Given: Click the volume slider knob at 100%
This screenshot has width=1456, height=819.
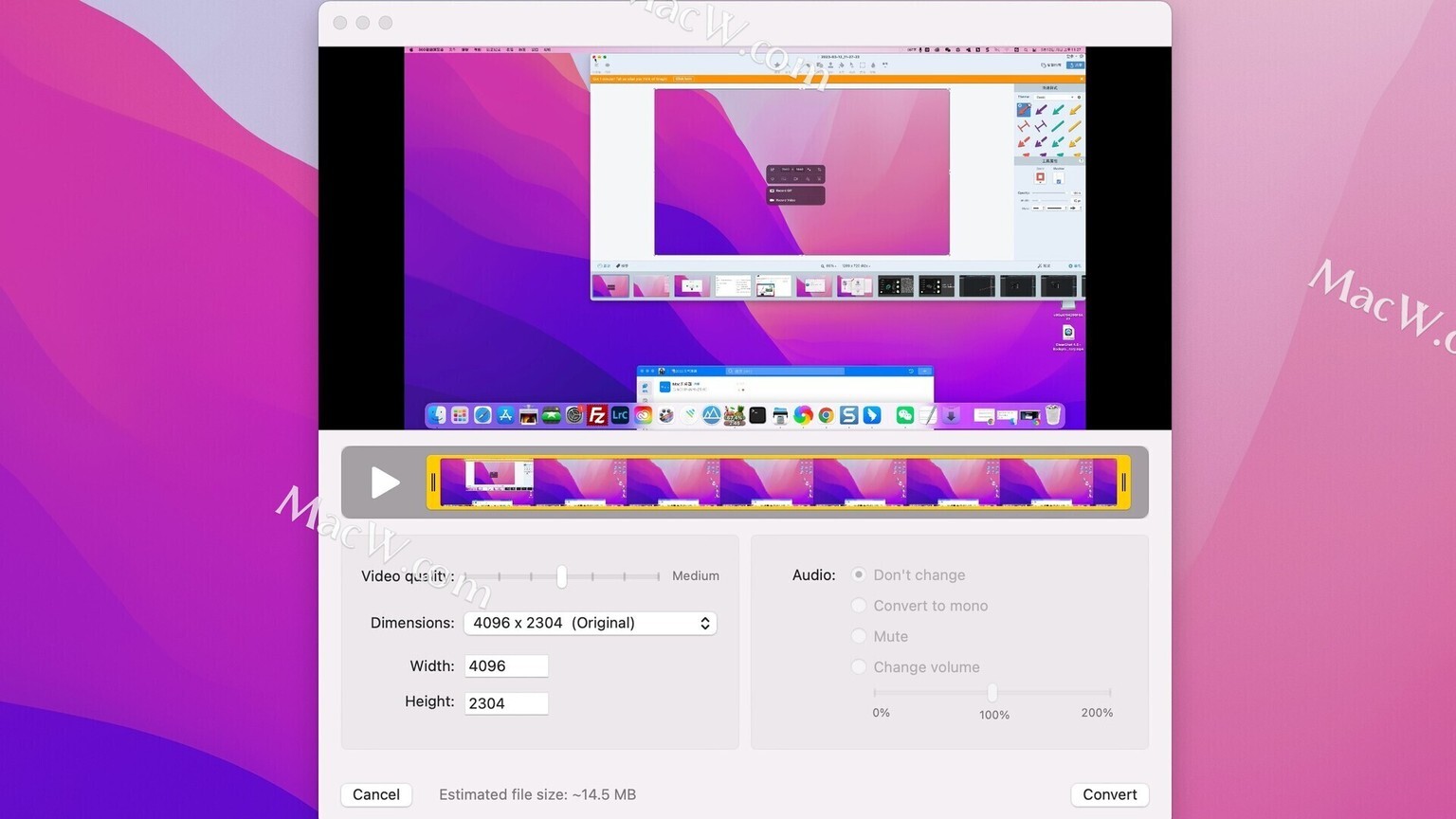Looking at the screenshot, I should click(x=992, y=693).
